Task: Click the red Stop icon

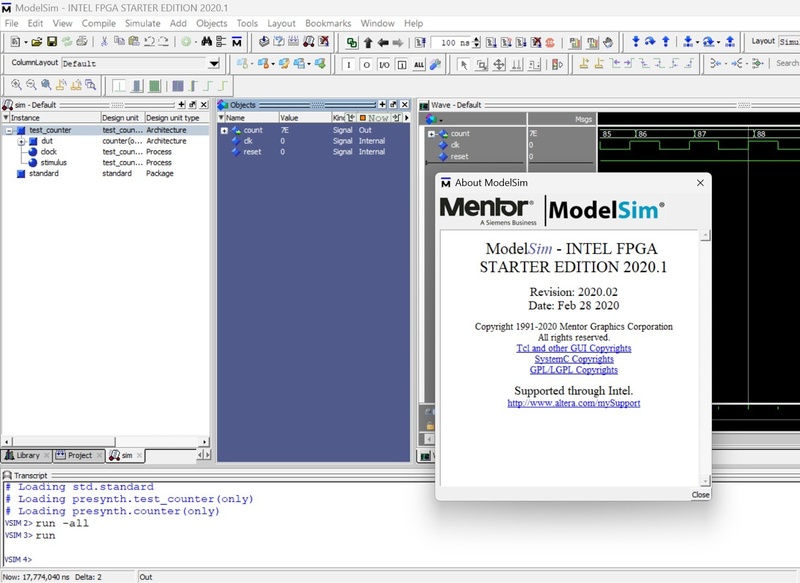Action: point(550,43)
